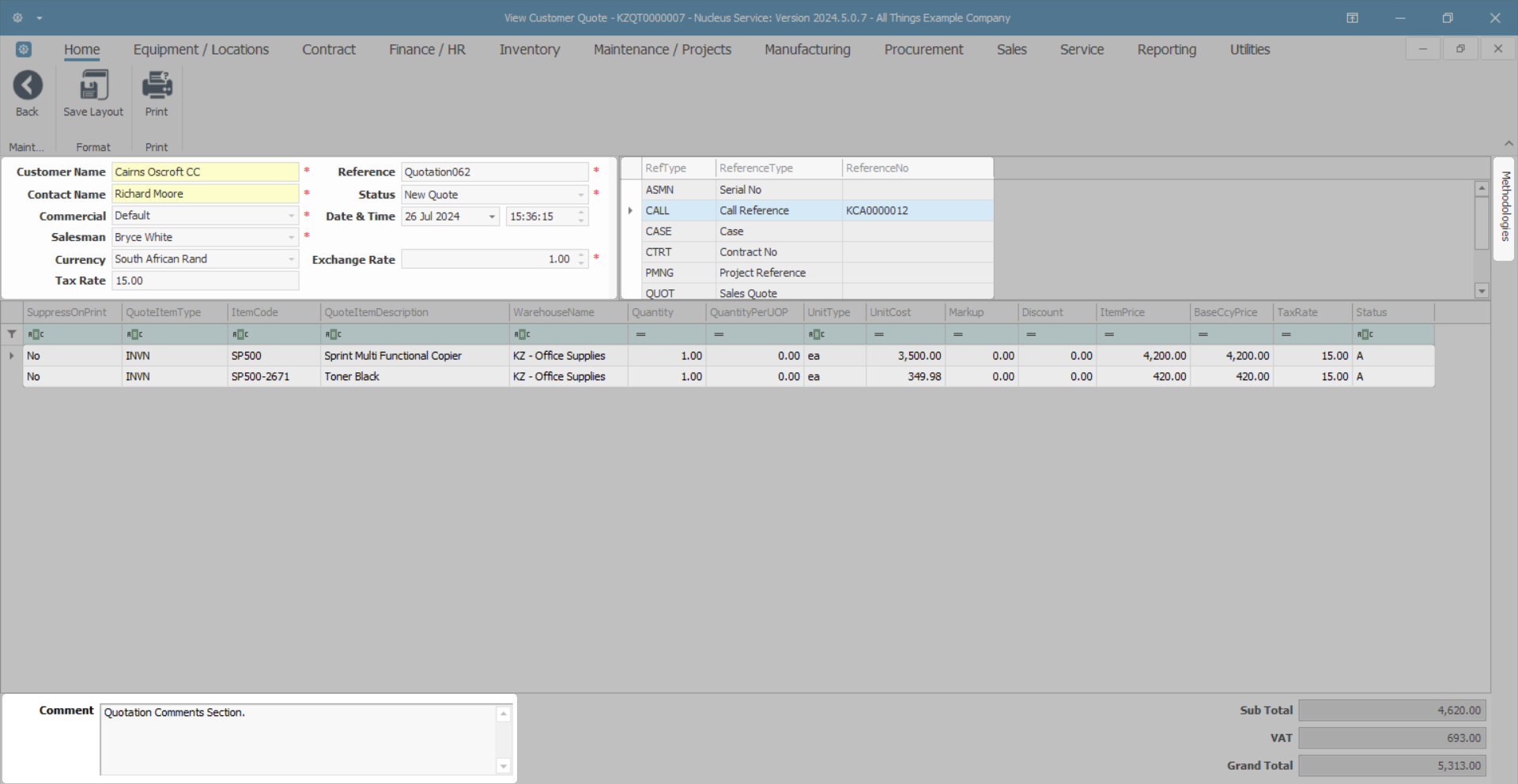The width and height of the screenshot is (1518, 784).
Task: Click the Exchange Rate spinner control
Action: click(x=581, y=259)
